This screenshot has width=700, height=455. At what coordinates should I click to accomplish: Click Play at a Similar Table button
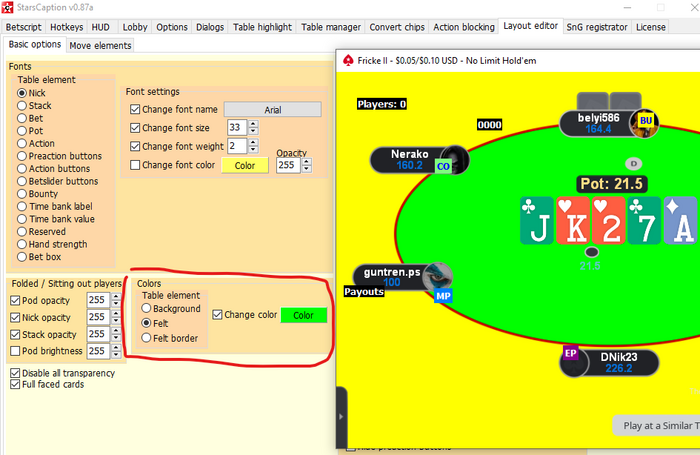point(656,426)
